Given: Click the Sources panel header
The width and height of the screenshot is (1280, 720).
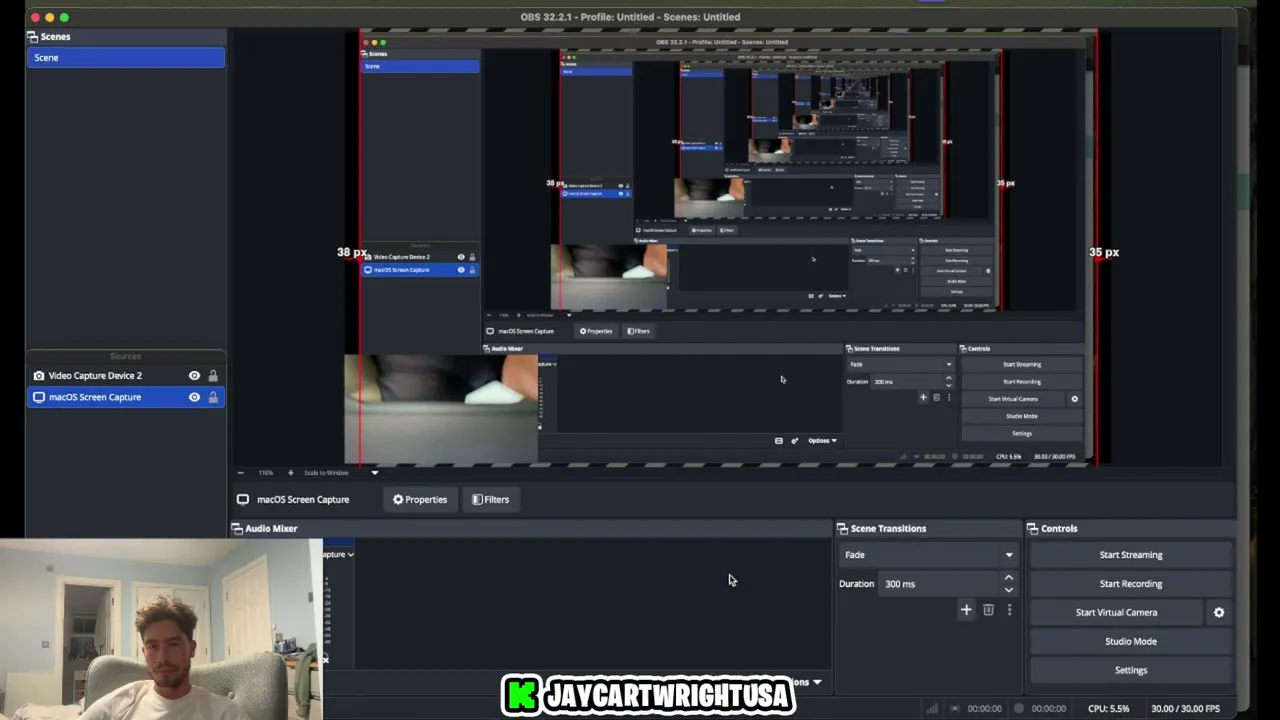Looking at the screenshot, I should click(x=126, y=356).
